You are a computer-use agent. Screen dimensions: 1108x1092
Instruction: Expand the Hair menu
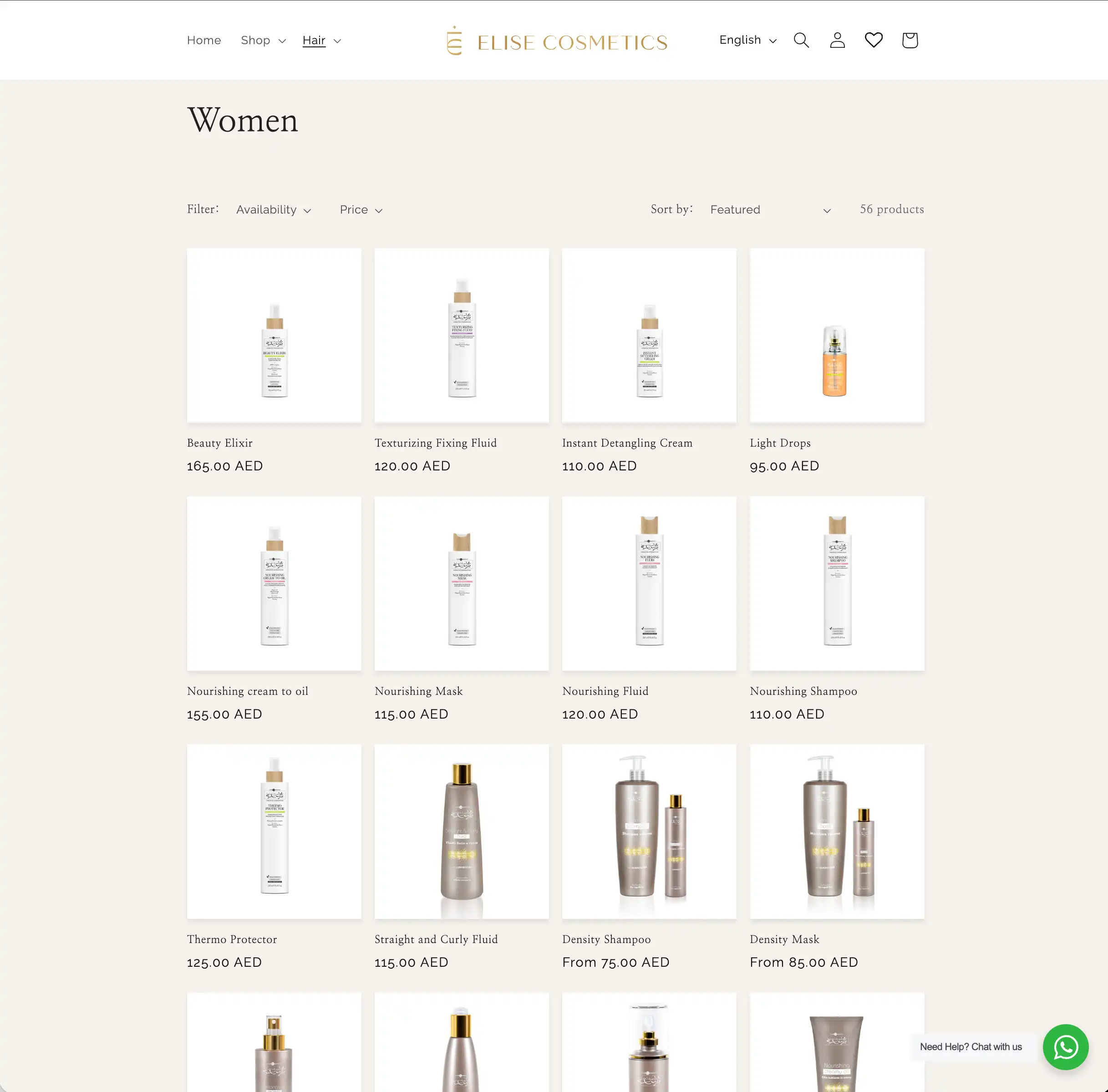[x=321, y=40]
